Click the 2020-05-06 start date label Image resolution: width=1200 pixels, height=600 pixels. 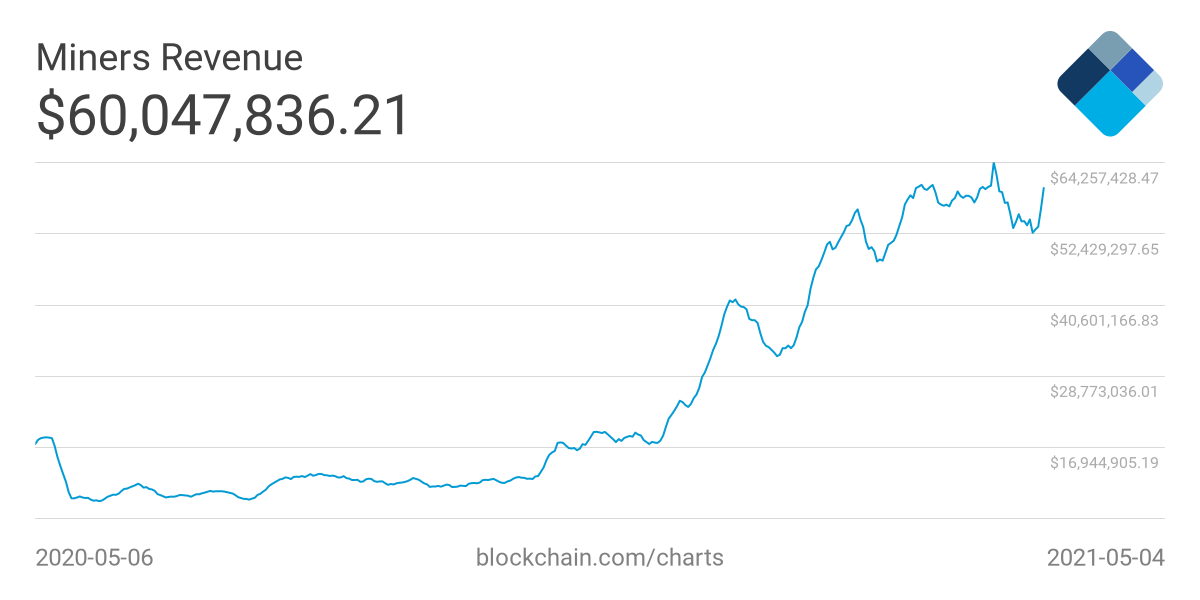(95, 557)
